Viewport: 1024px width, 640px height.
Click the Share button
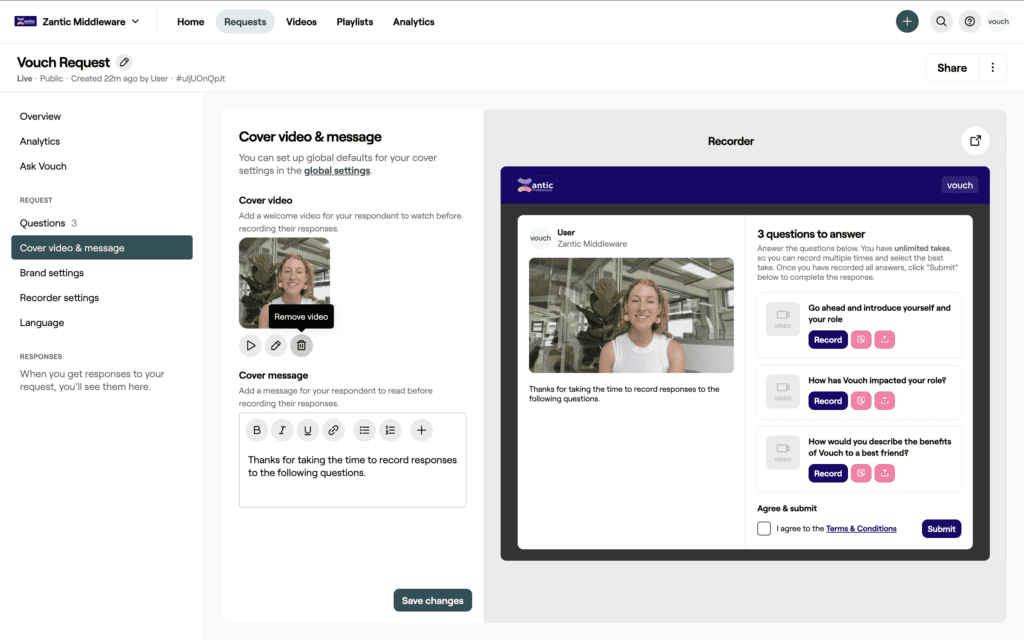tap(952, 68)
